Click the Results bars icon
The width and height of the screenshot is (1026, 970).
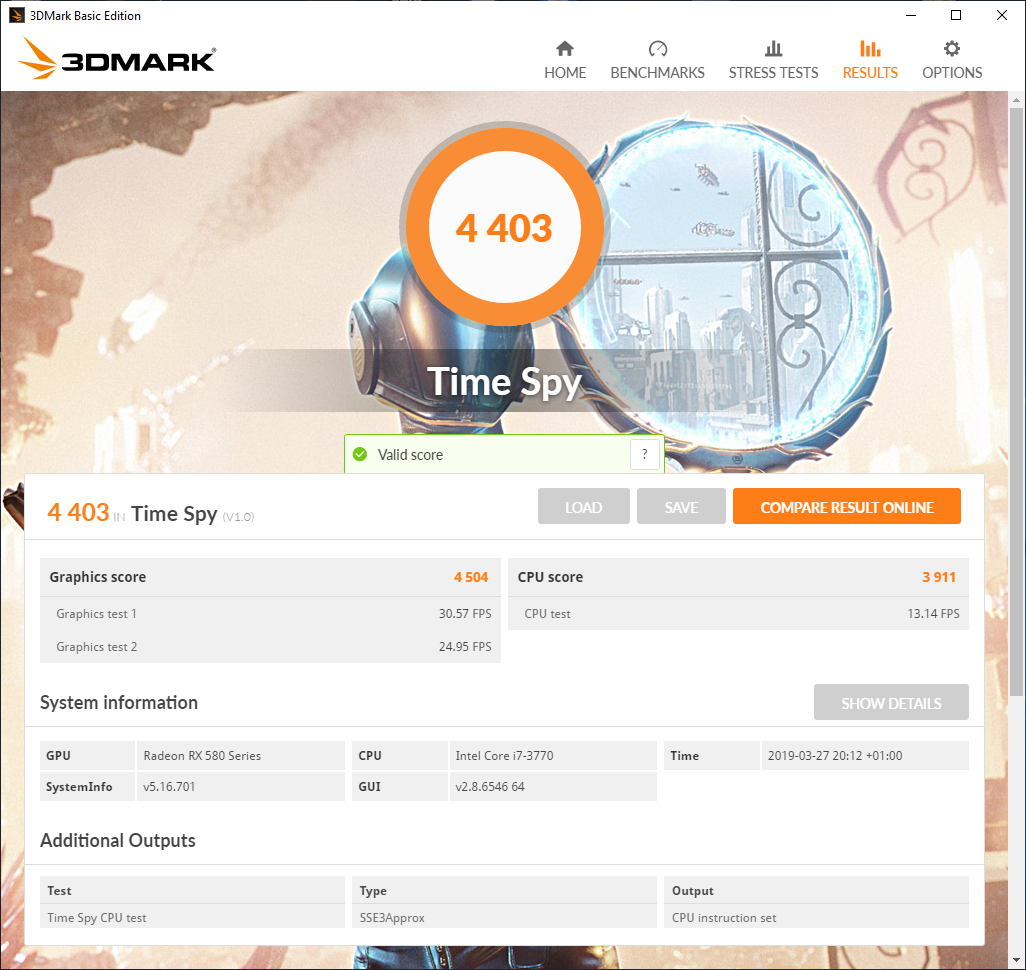coord(870,48)
